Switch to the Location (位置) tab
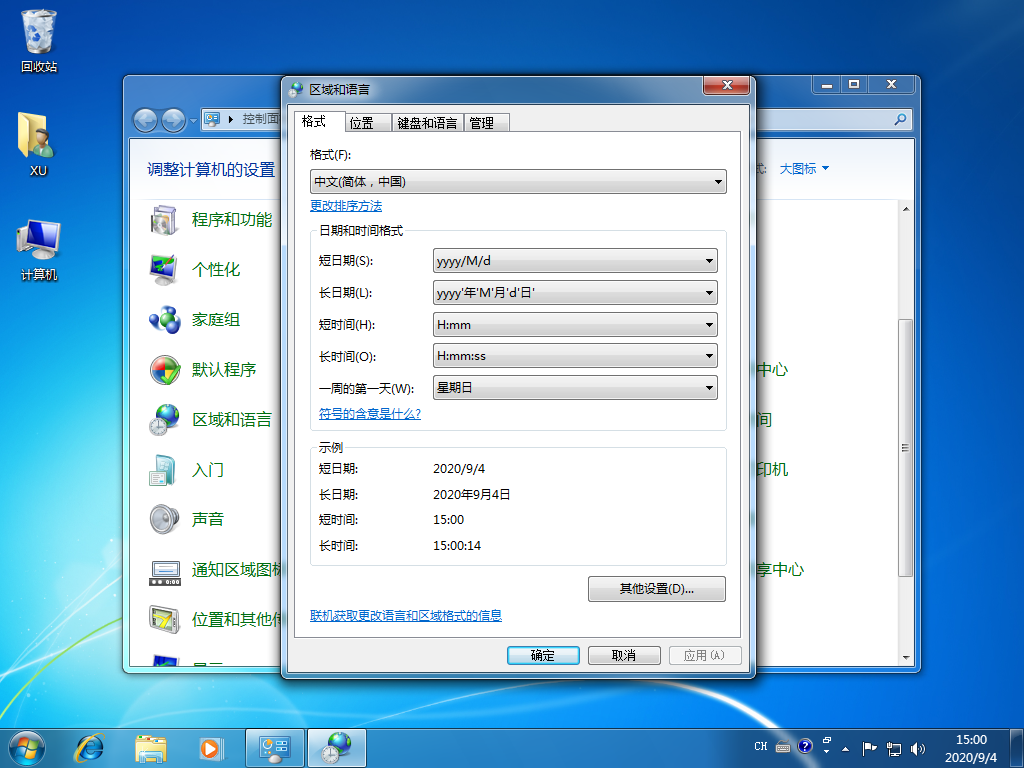 pos(368,123)
